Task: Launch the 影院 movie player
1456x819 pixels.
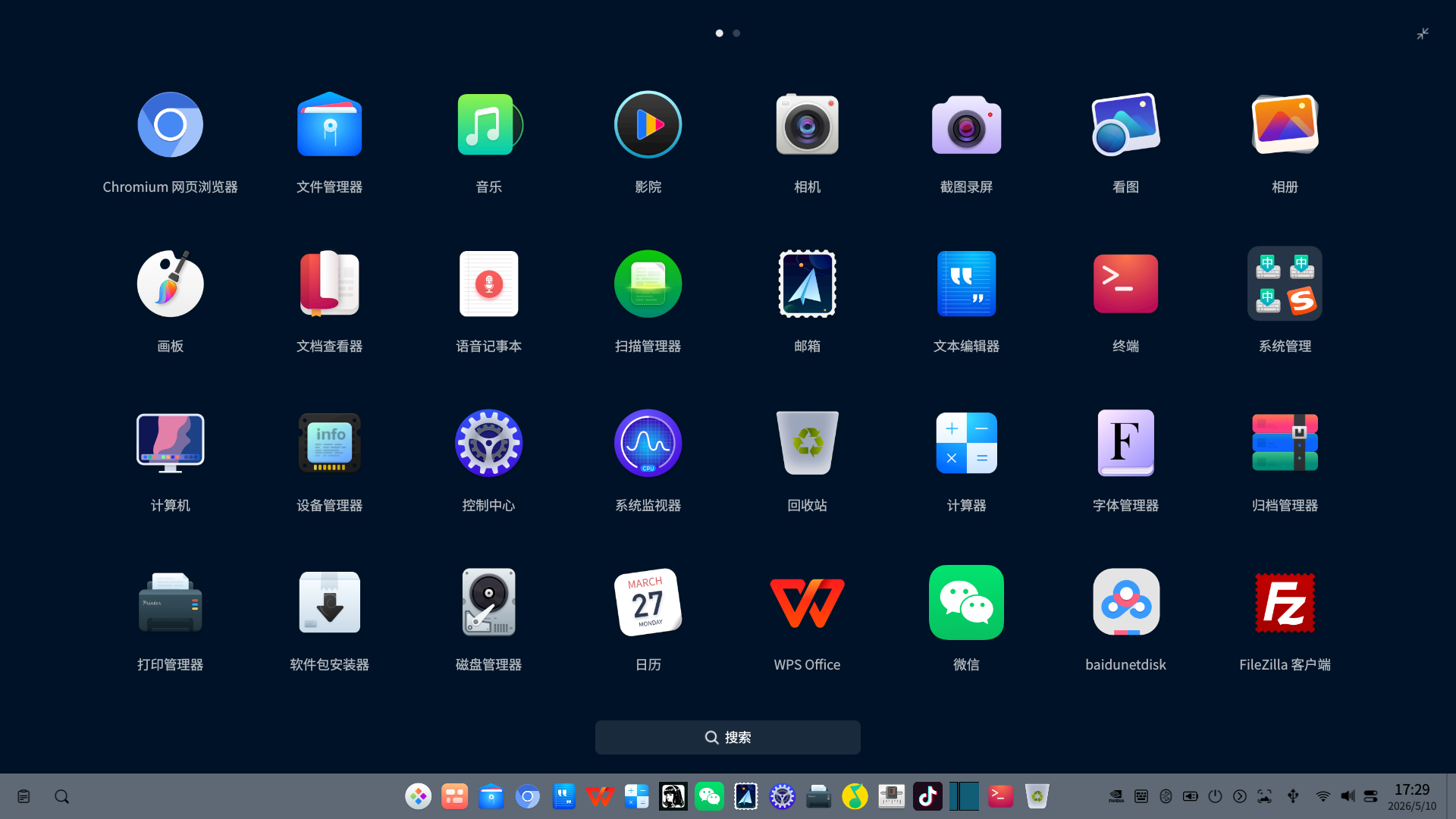Action: (648, 125)
